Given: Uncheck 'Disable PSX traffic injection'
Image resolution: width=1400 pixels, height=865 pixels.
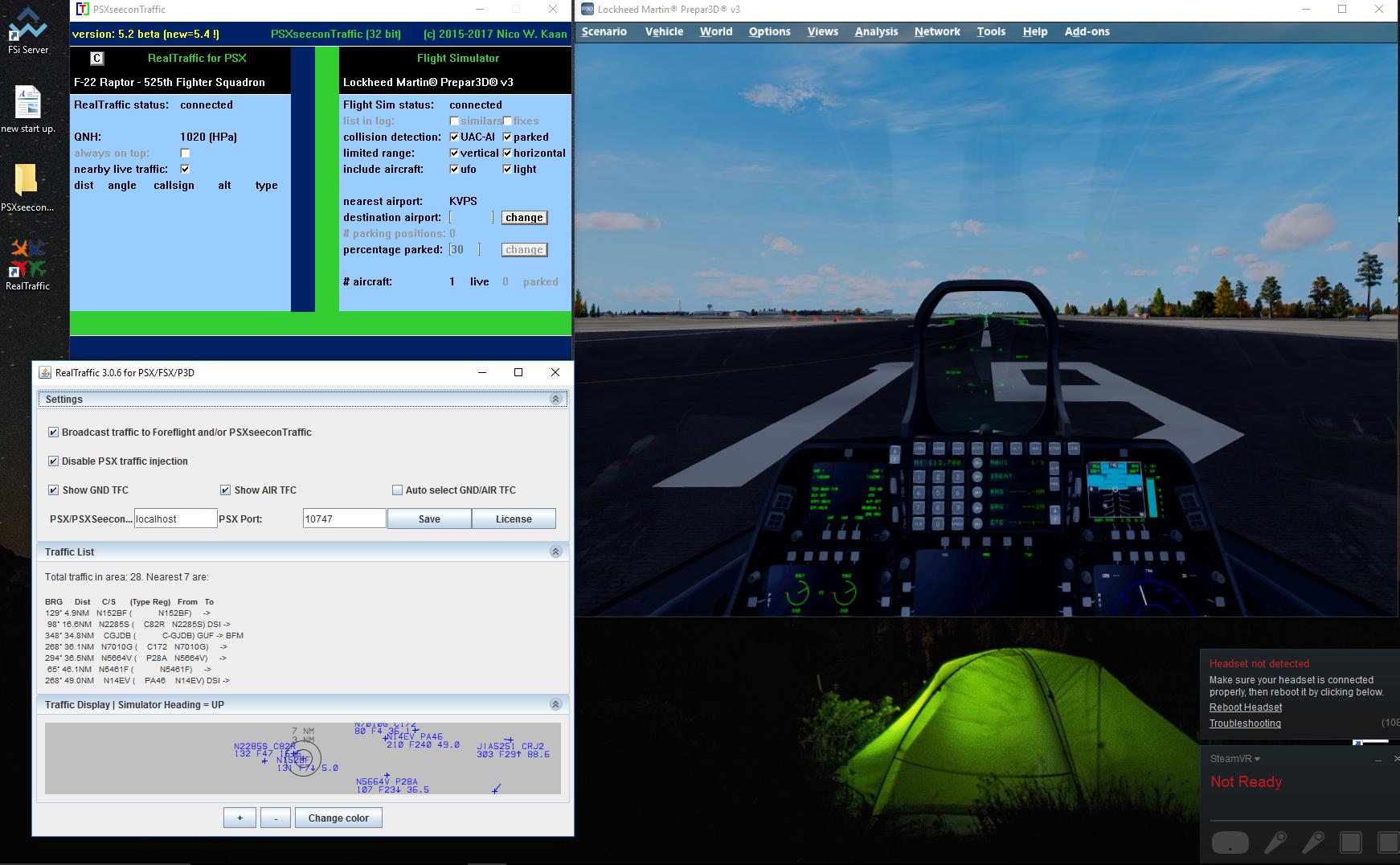Looking at the screenshot, I should (x=53, y=461).
